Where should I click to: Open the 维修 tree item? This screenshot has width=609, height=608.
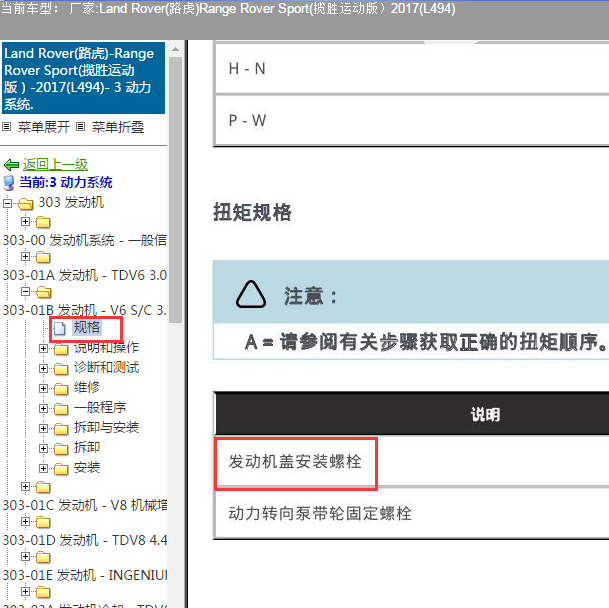(87, 387)
